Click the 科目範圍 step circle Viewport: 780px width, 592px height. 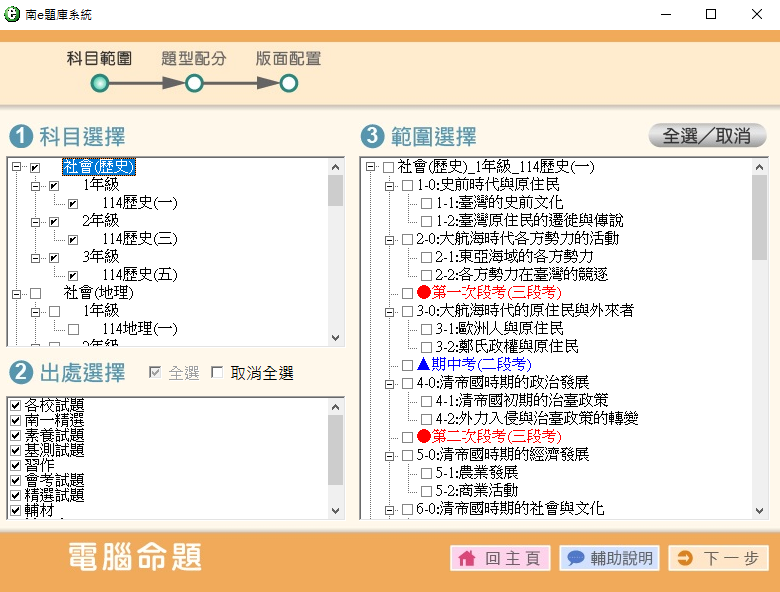click(x=100, y=83)
